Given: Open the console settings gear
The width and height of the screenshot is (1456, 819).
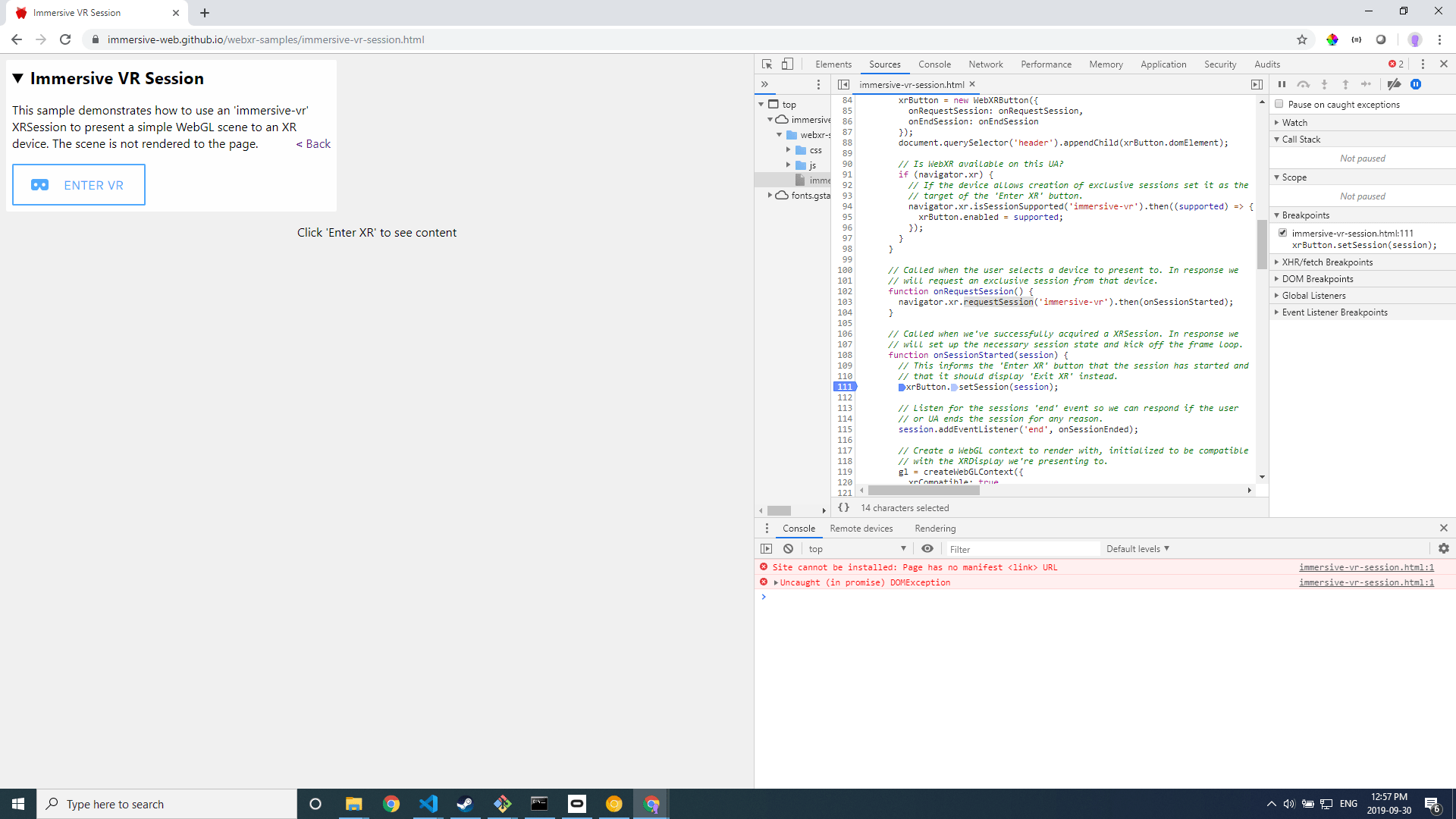Looking at the screenshot, I should [x=1443, y=548].
